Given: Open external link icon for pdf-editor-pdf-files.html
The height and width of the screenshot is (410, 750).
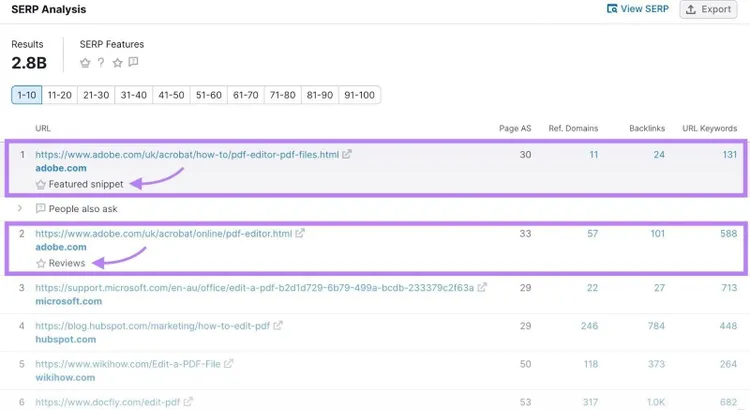Looking at the screenshot, I should click(347, 154).
